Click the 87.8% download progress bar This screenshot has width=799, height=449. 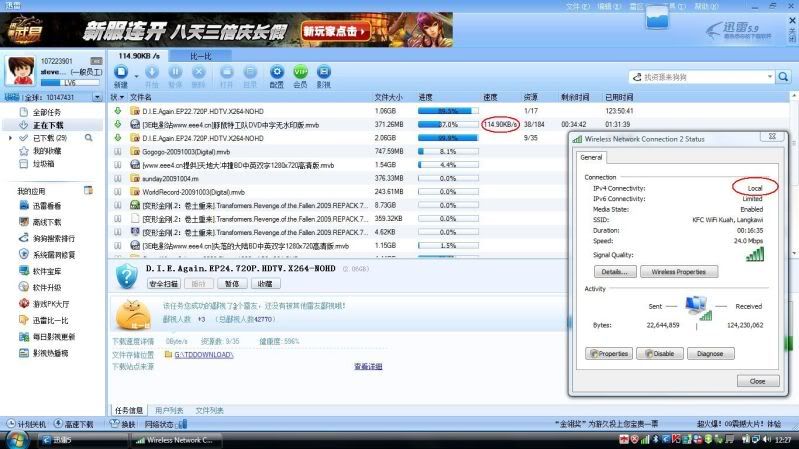(447, 124)
